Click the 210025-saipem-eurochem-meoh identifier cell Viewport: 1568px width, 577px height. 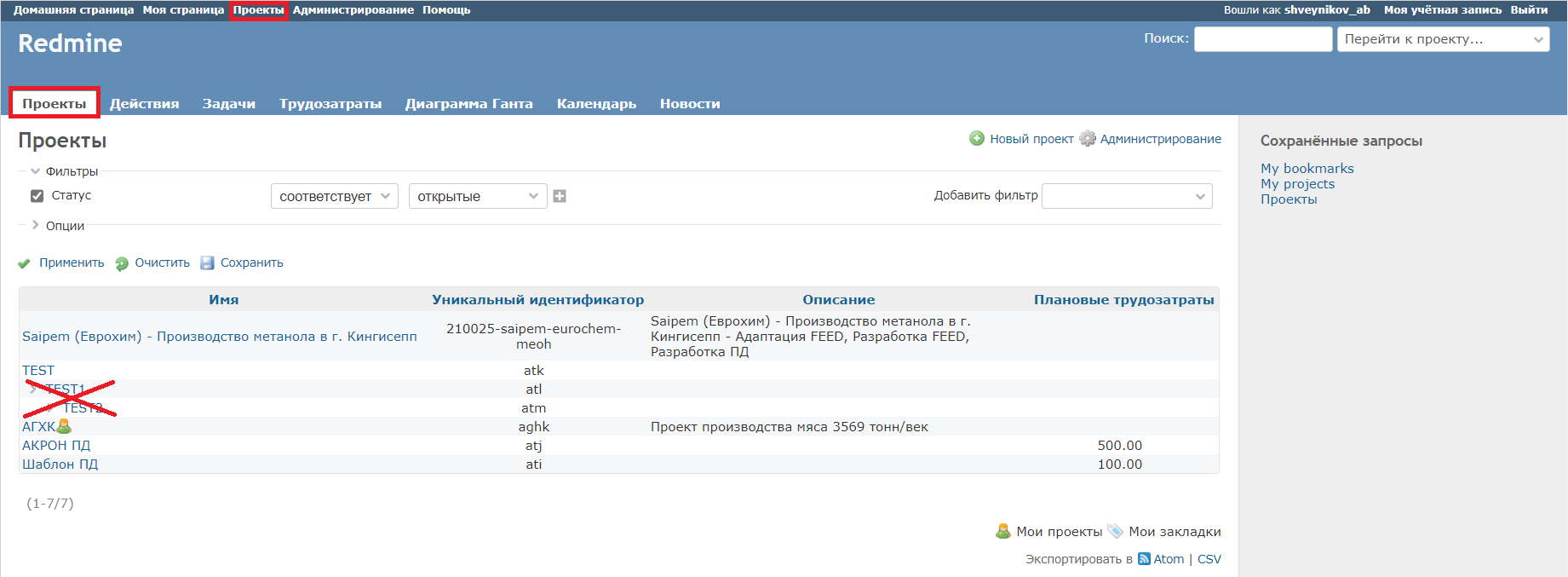[534, 337]
